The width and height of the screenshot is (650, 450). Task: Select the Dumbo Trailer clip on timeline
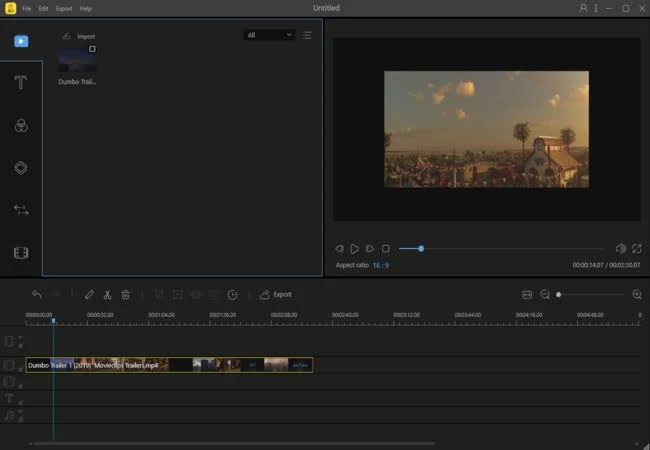coord(169,365)
